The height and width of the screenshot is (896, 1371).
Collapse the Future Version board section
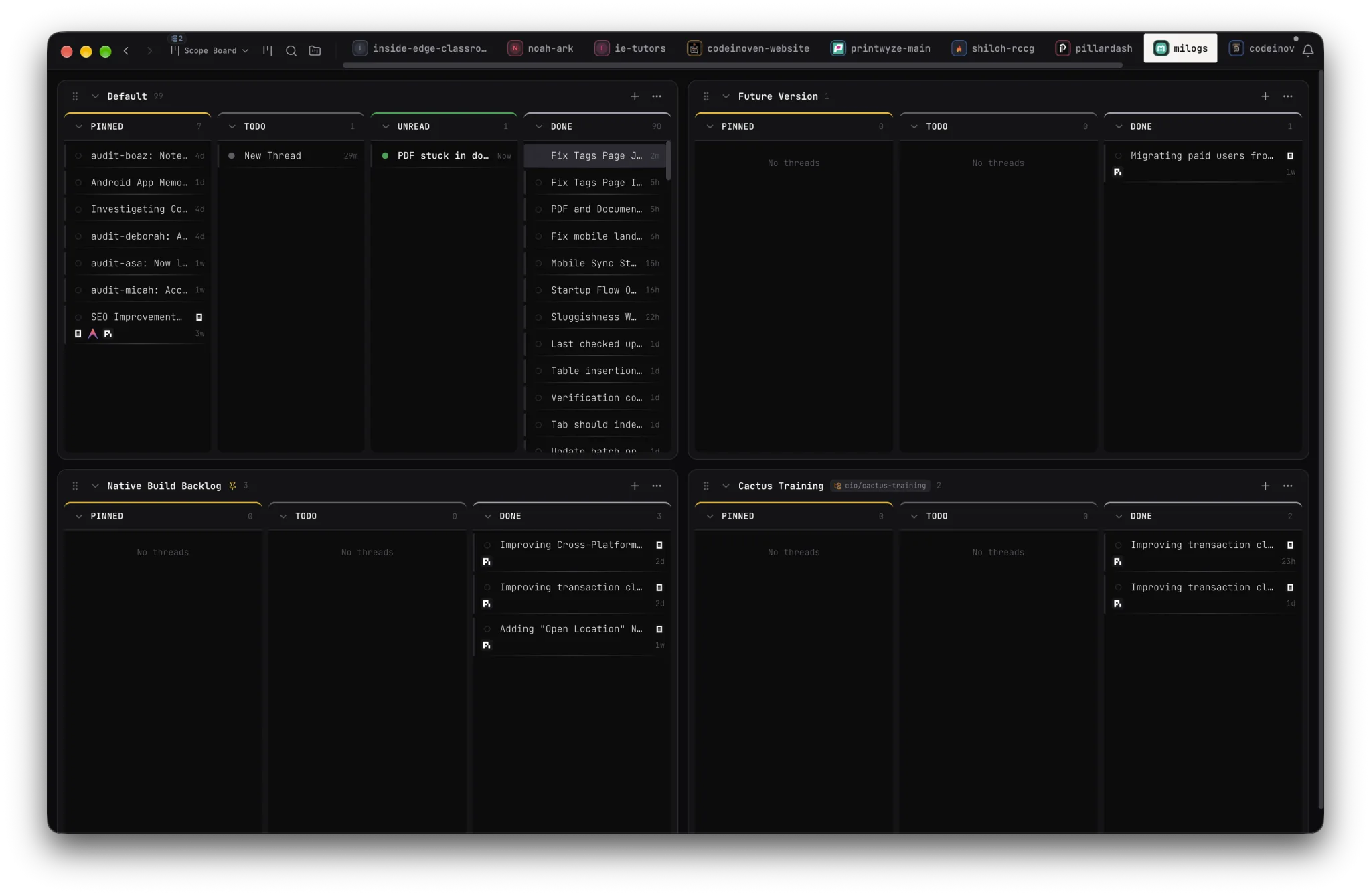(x=726, y=96)
